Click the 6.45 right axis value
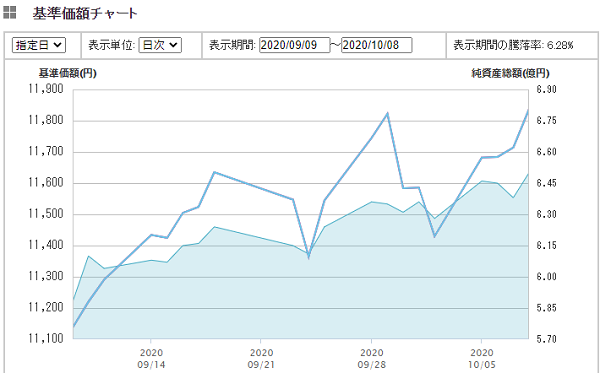 [546, 183]
